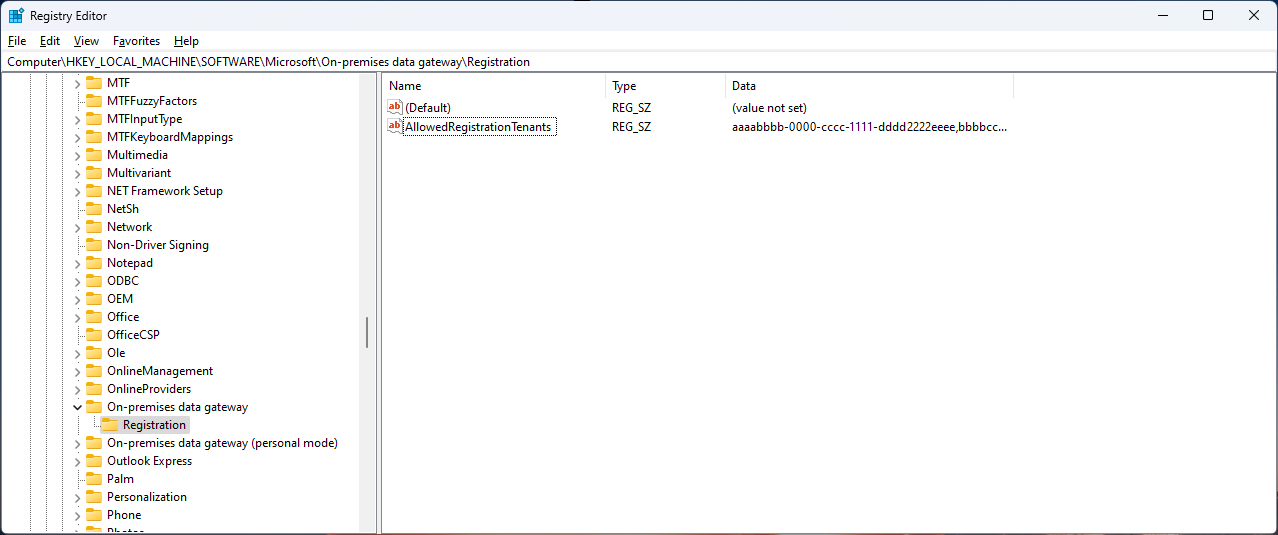This screenshot has height=535, width=1278.
Task: Open the Favorites menu
Action: [136, 41]
